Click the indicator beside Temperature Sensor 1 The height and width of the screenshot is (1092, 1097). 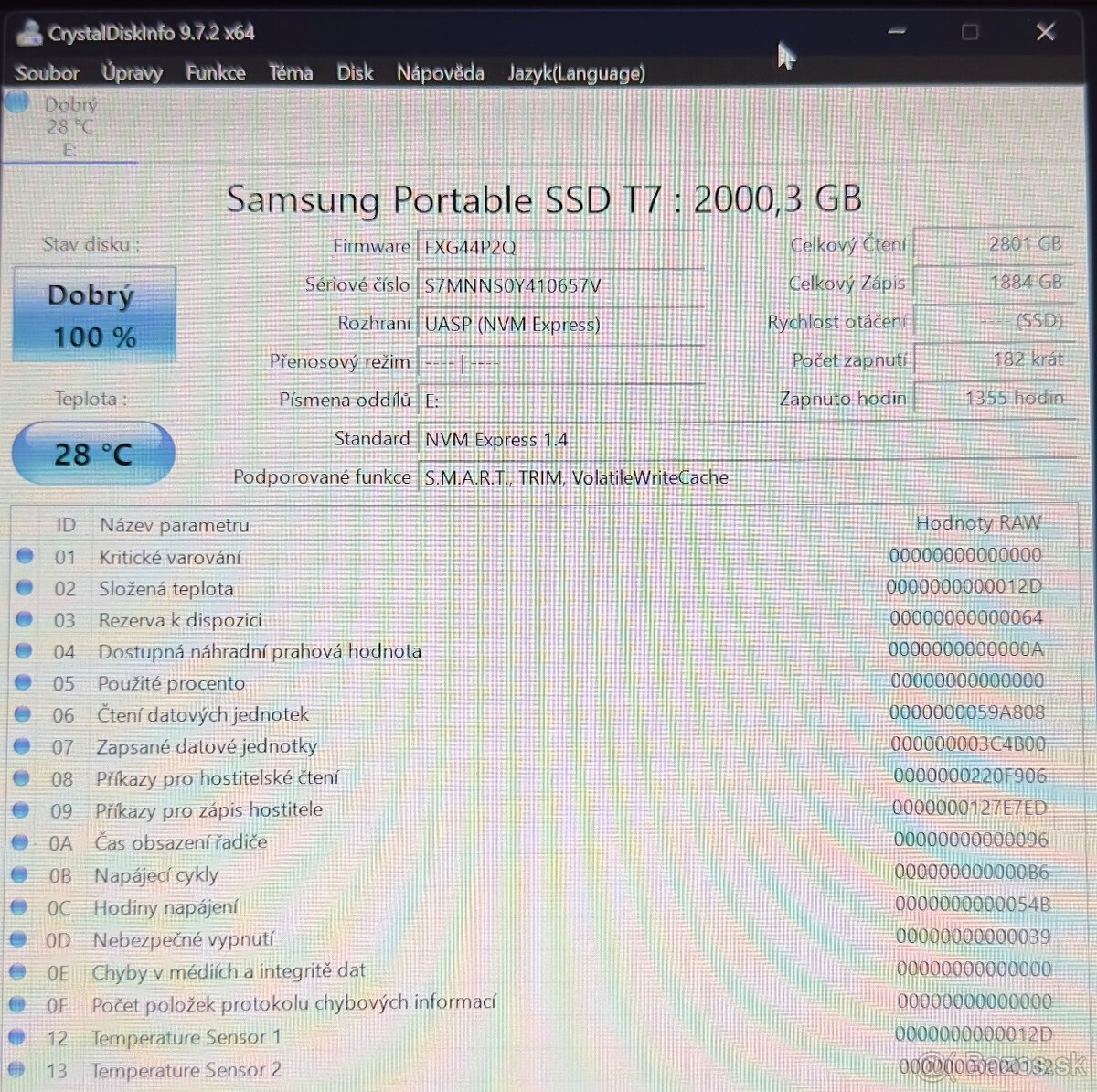[x=19, y=1035]
